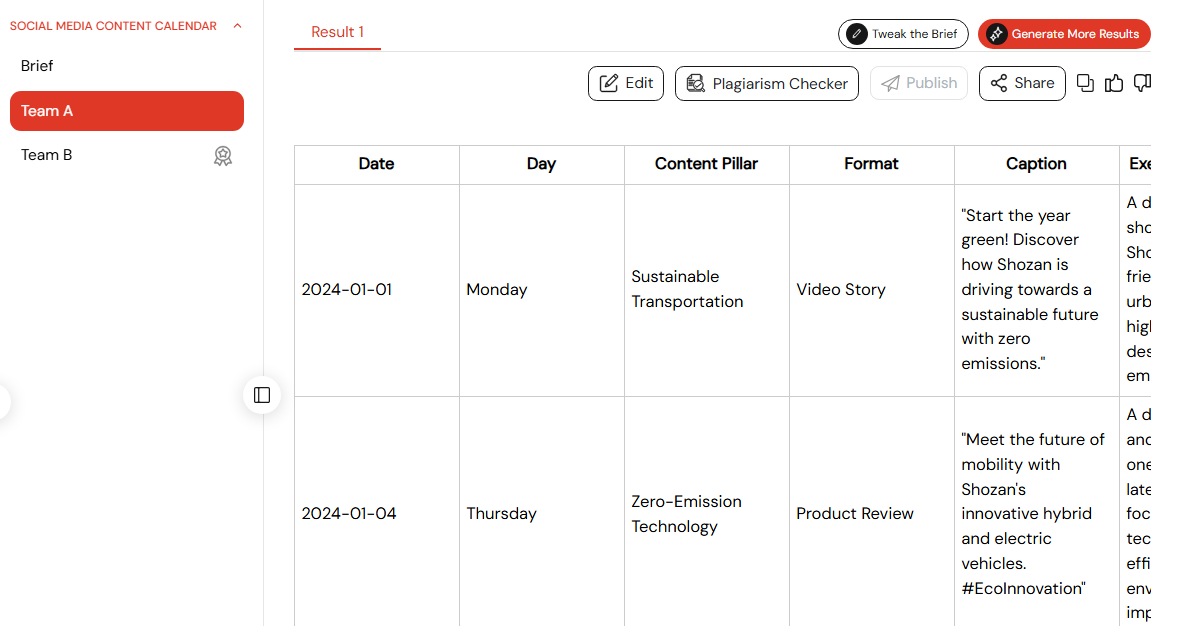Copy result using the copy icon
This screenshot has height=626, width=1177.
pos(1085,83)
